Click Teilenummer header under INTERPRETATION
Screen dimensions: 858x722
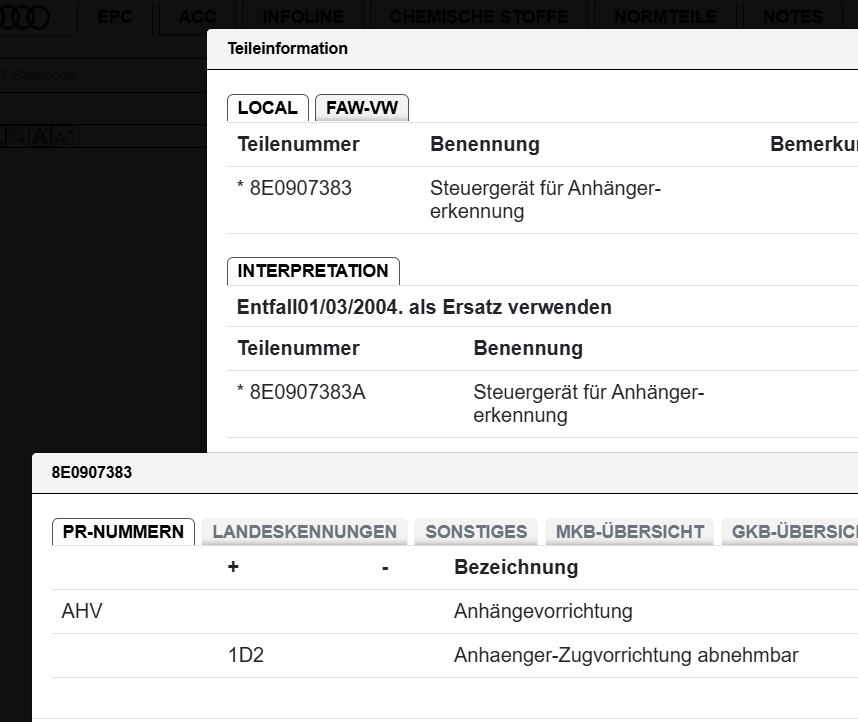point(298,349)
